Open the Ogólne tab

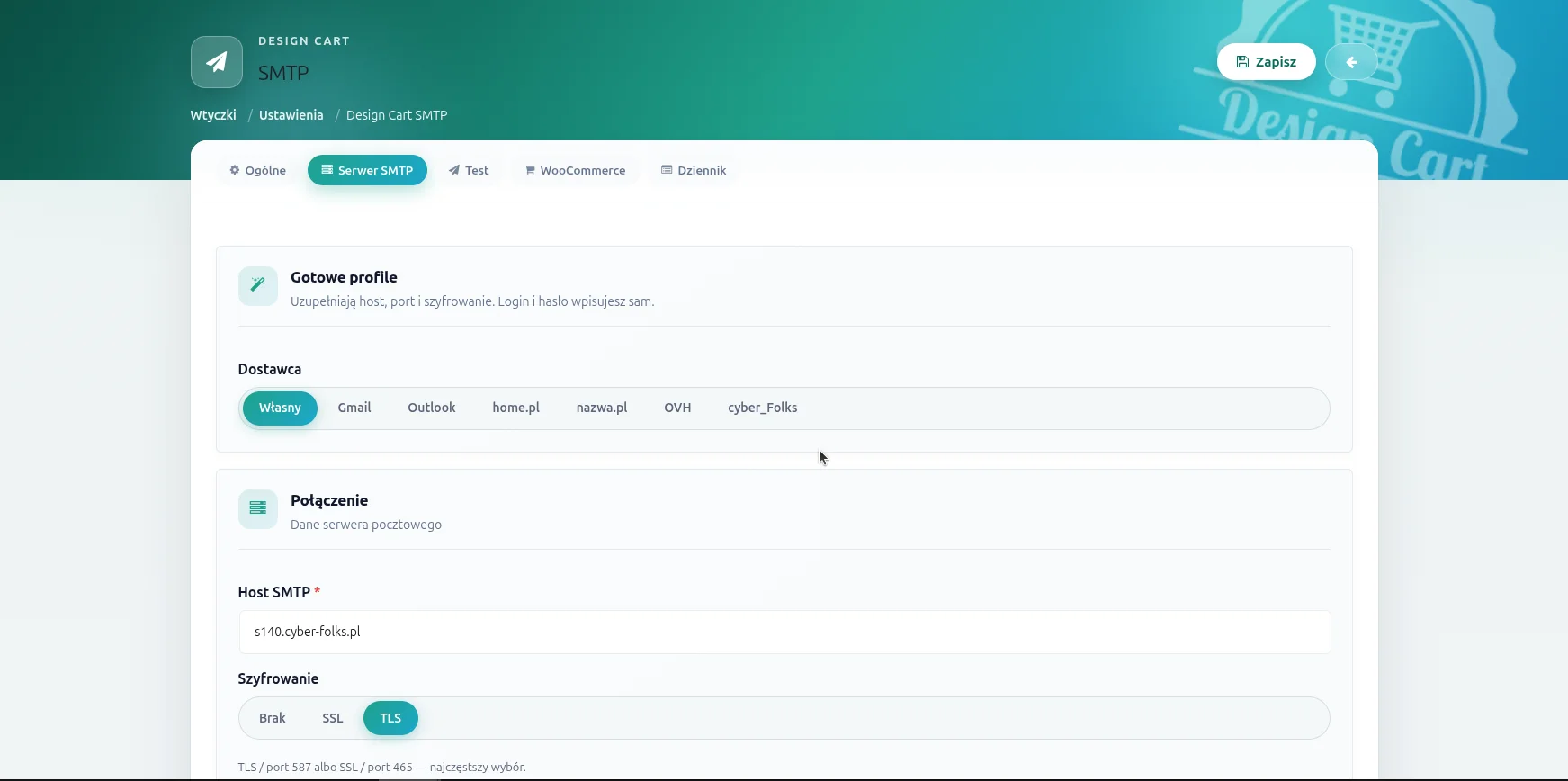point(258,170)
